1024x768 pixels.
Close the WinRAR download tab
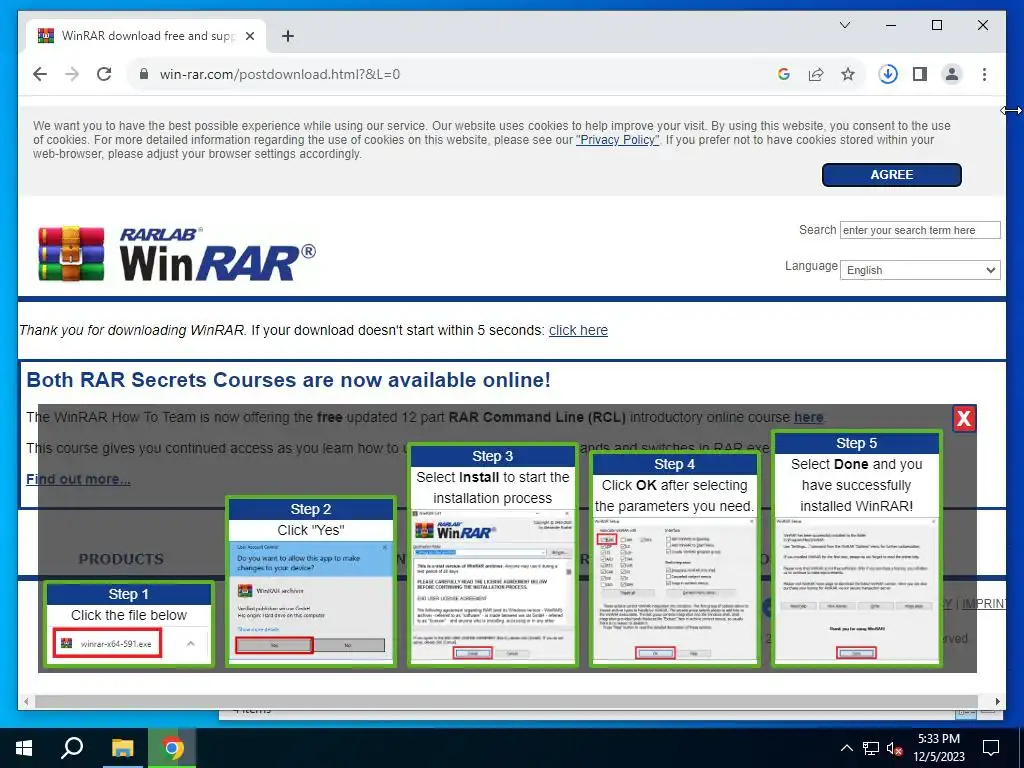[249, 36]
